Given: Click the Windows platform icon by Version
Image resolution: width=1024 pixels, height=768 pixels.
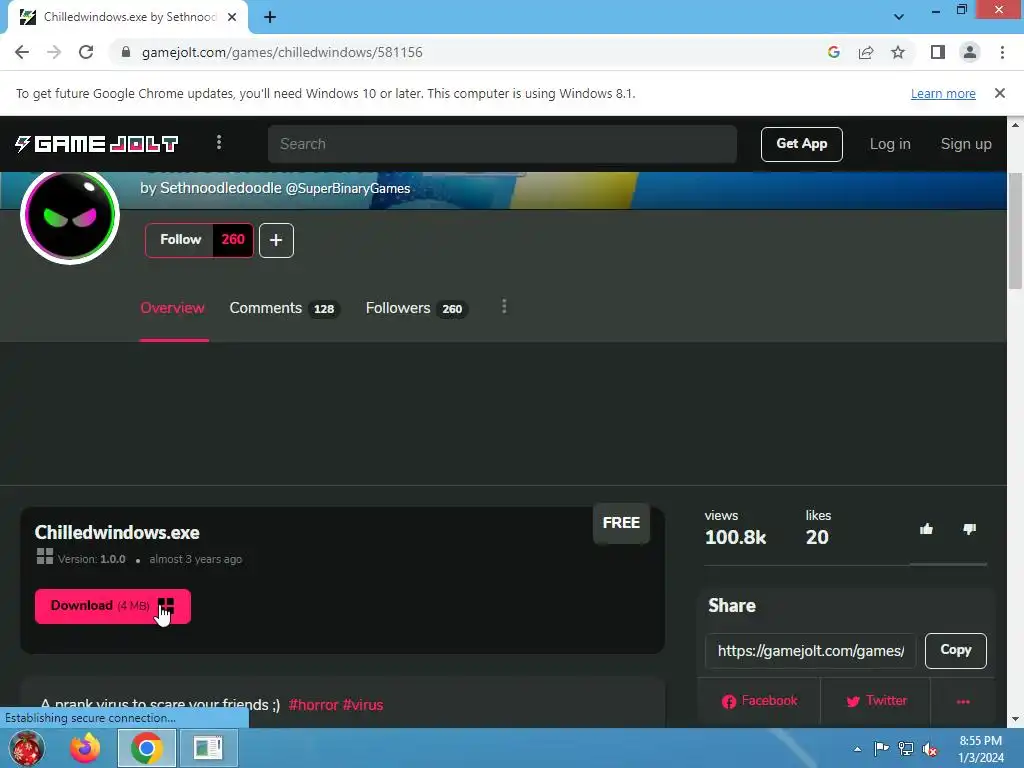Looking at the screenshot, I should (x=45, y=556).
